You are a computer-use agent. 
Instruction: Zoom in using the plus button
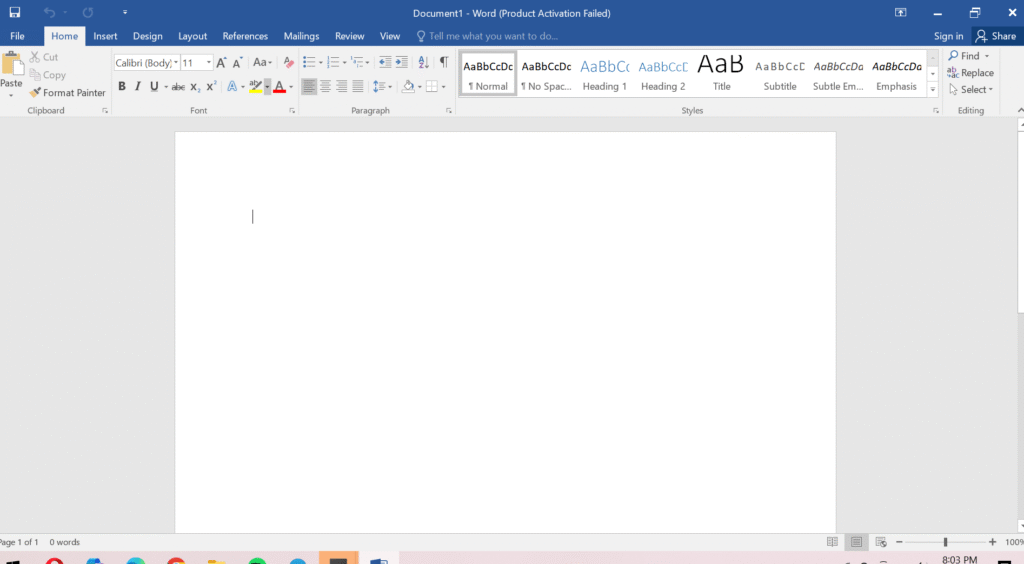click(993, 542)
